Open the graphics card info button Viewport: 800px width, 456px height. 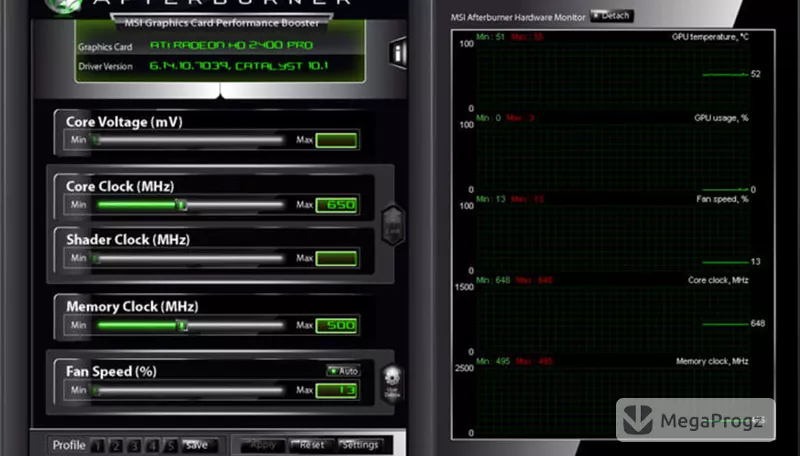tap(398, 52)
